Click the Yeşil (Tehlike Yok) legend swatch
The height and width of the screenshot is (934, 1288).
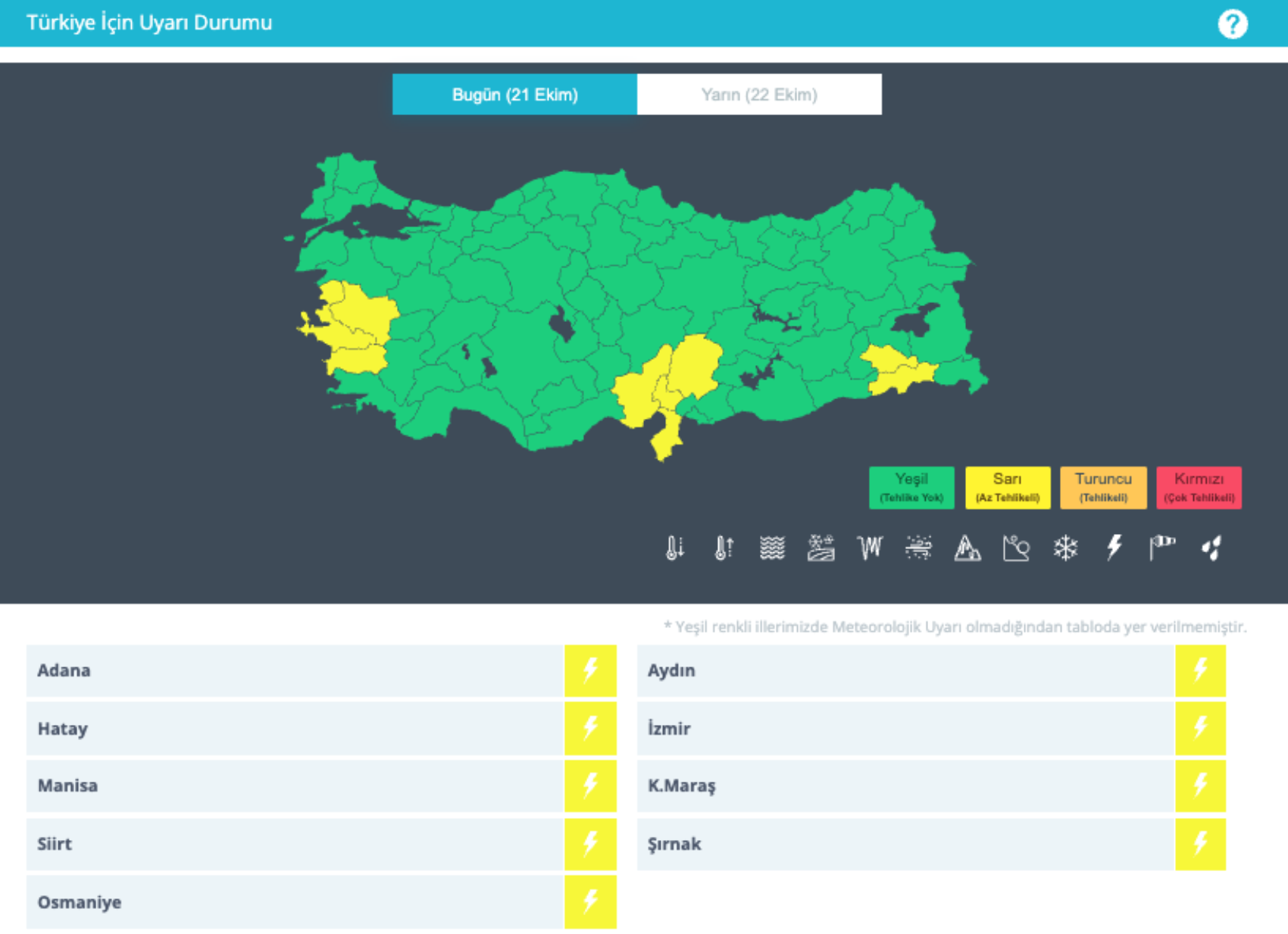(x=911, y=487)
